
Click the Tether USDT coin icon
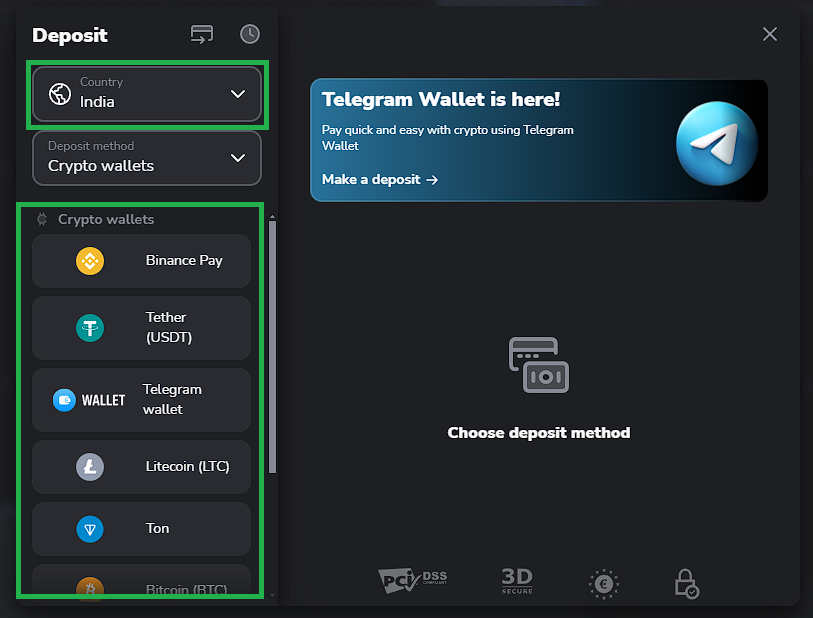(90, 328)
